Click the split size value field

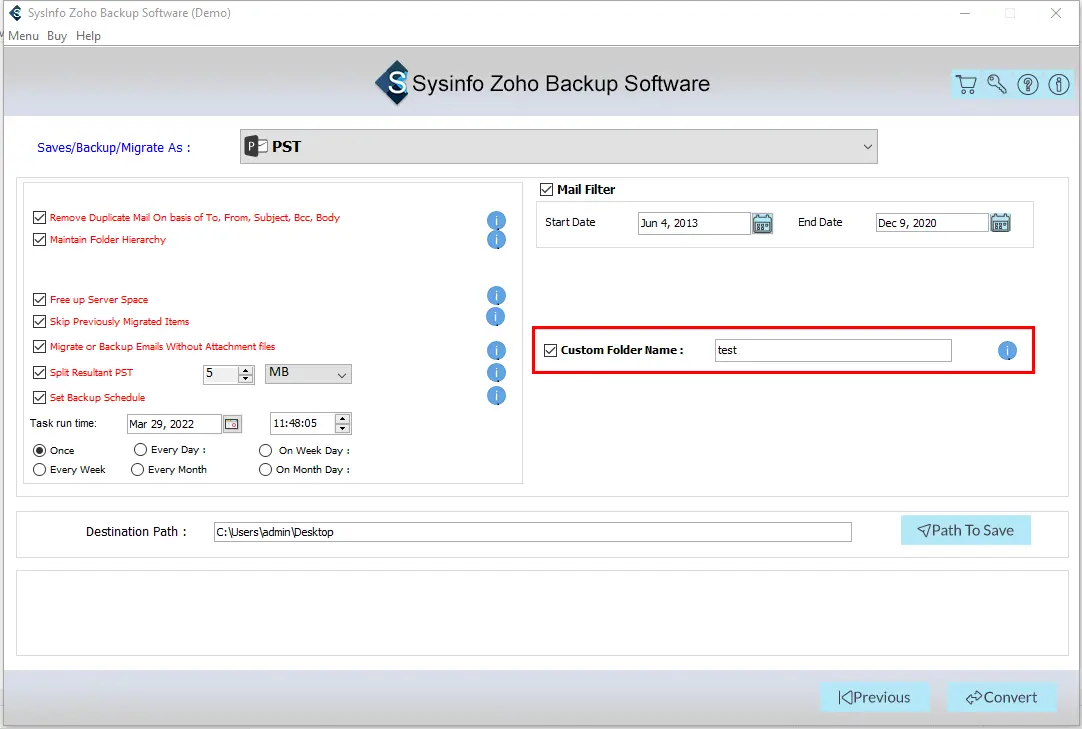coord(221,373)
